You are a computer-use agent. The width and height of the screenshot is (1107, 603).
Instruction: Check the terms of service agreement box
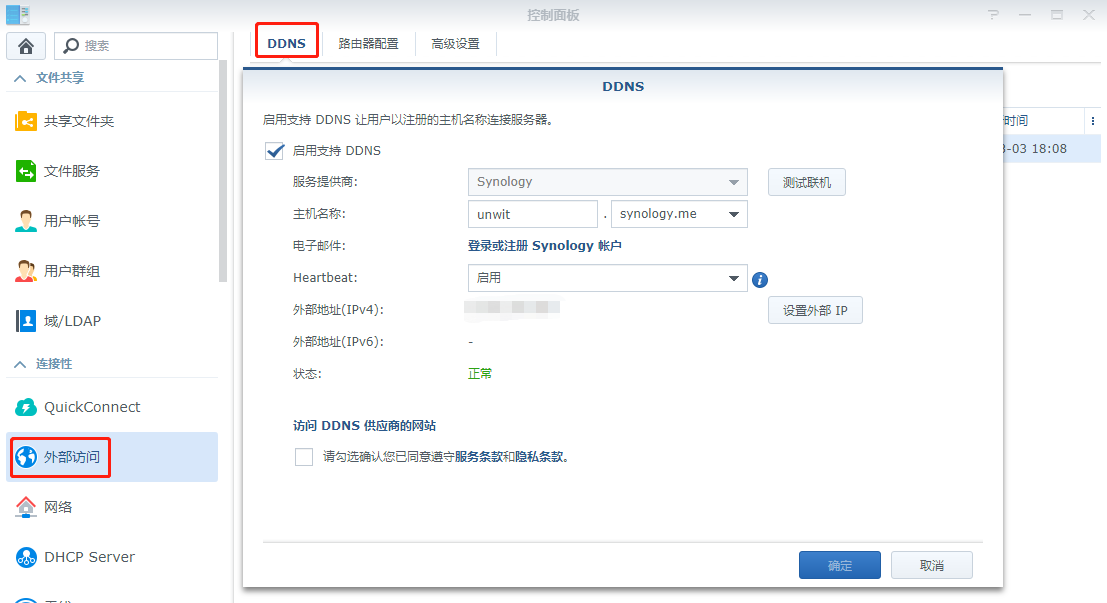click(304, 457)
